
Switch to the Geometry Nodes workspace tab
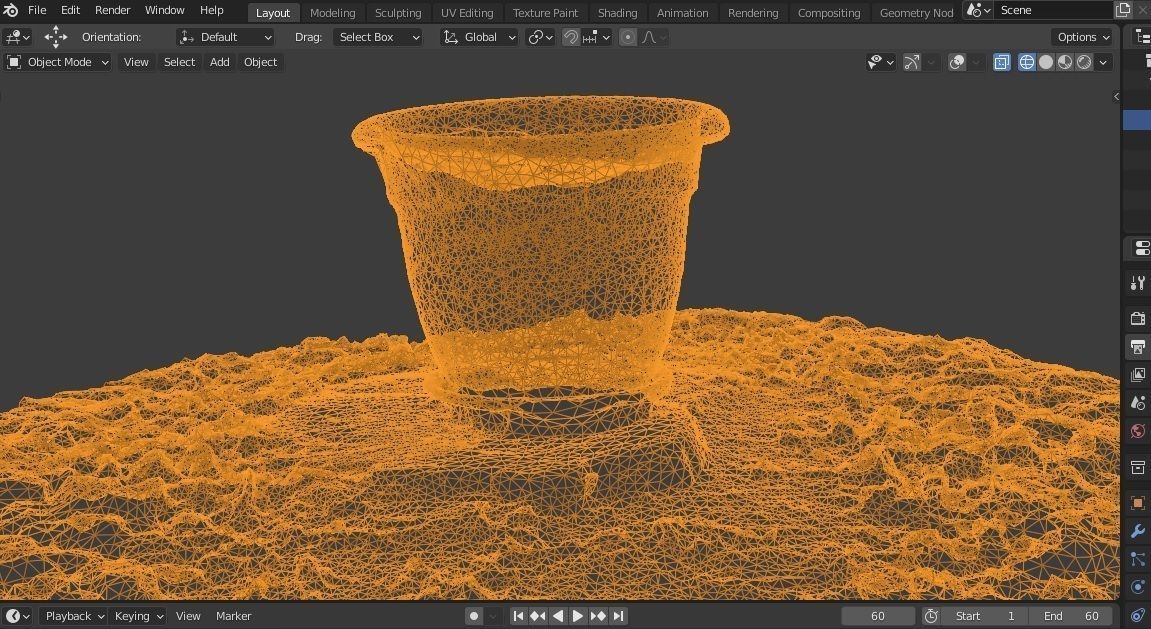916,12
